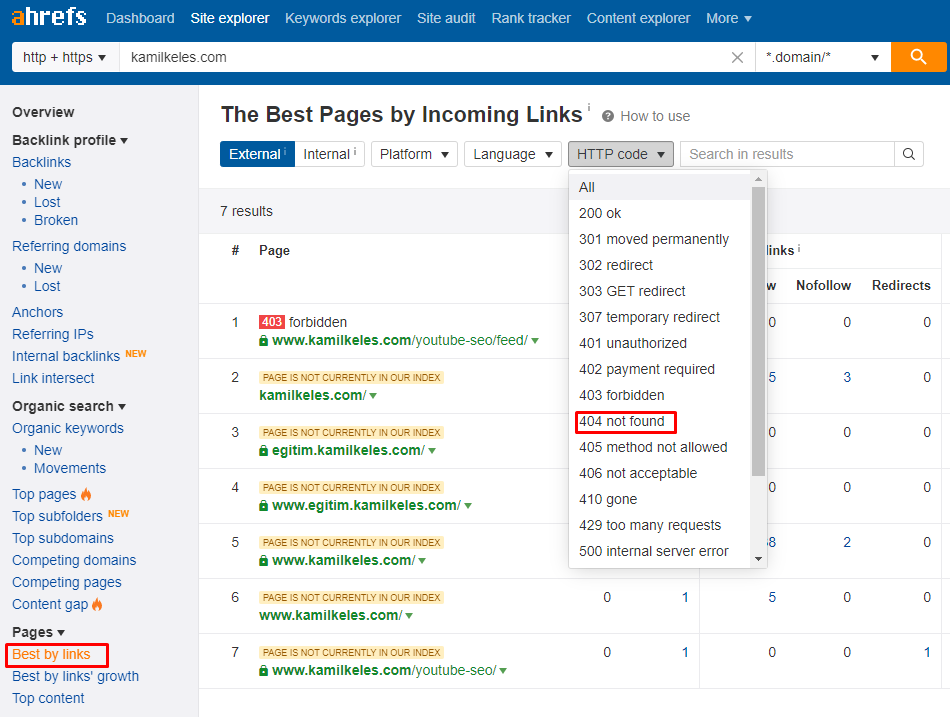Collapse the Backlink profile section

(70, 140)
